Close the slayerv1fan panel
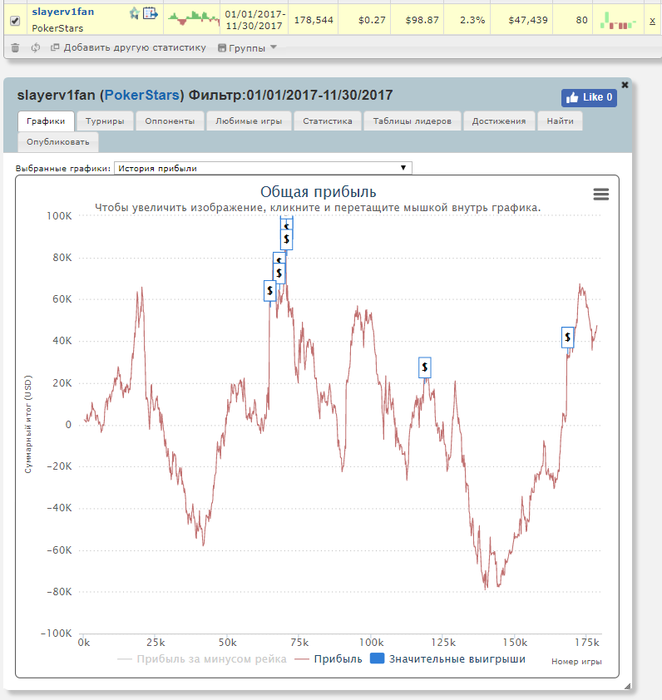Viewport: 662px width, 700px height. click(625, 85)
